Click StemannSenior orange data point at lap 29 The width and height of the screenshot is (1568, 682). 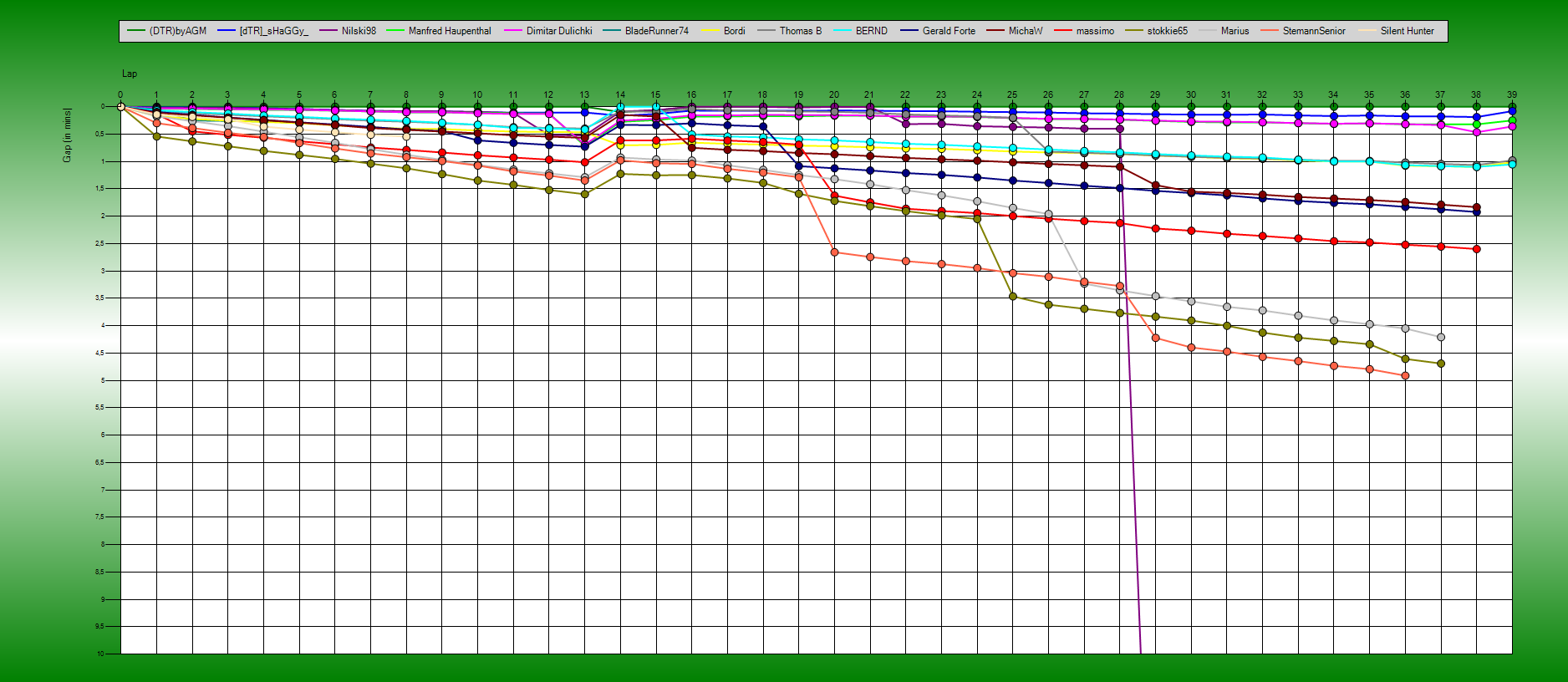tap(1155, 338)
